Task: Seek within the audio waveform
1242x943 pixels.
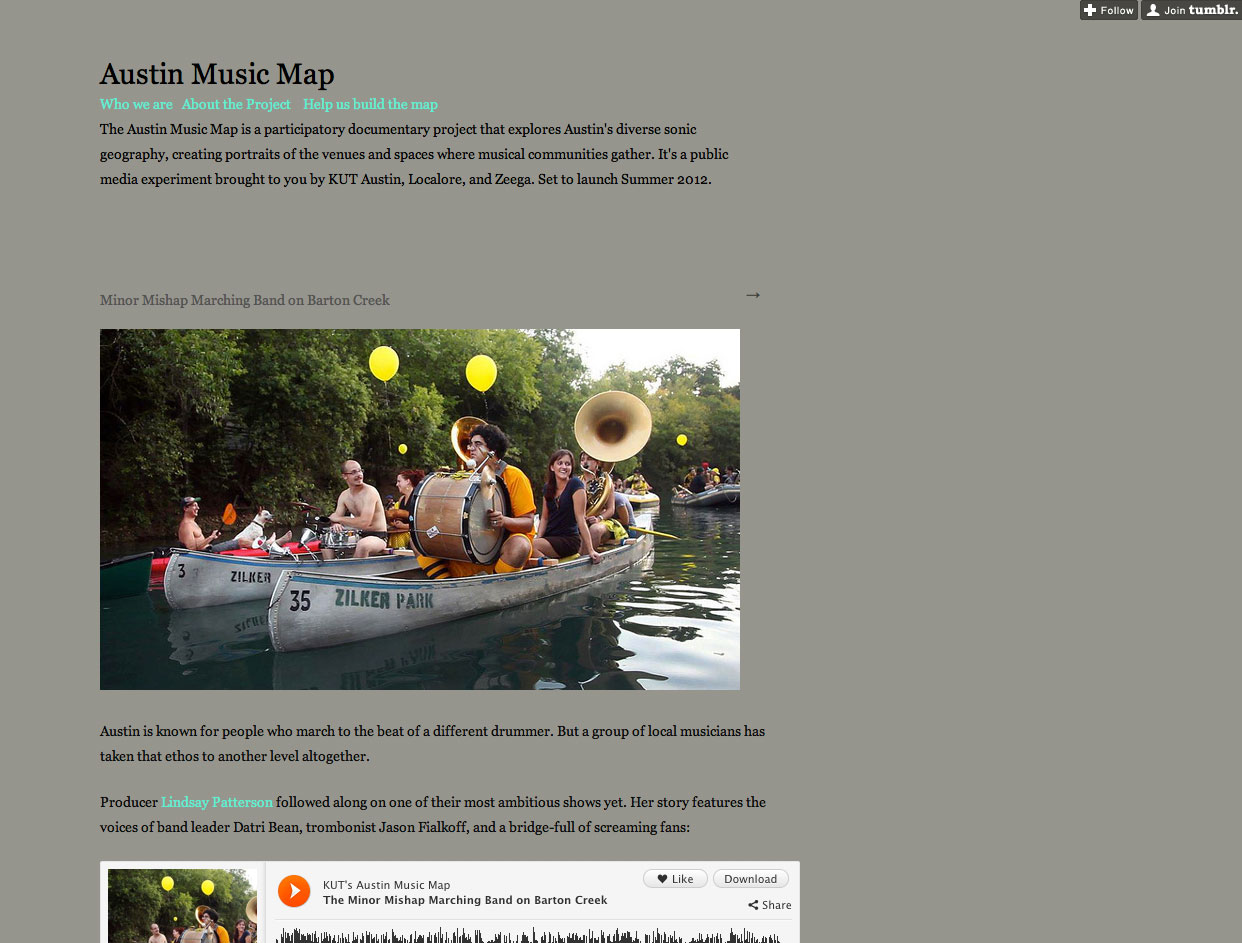Action: coord(528,934)
